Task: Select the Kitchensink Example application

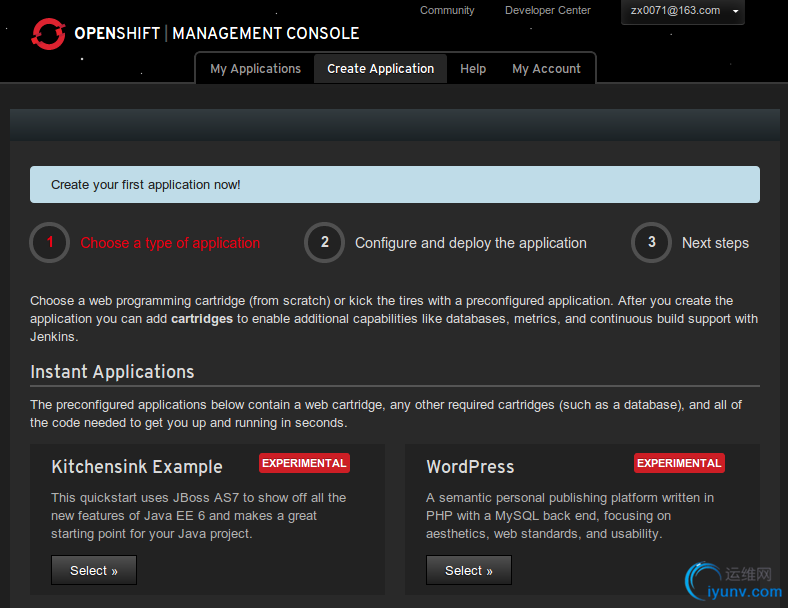Action: (x=93, y=570)
